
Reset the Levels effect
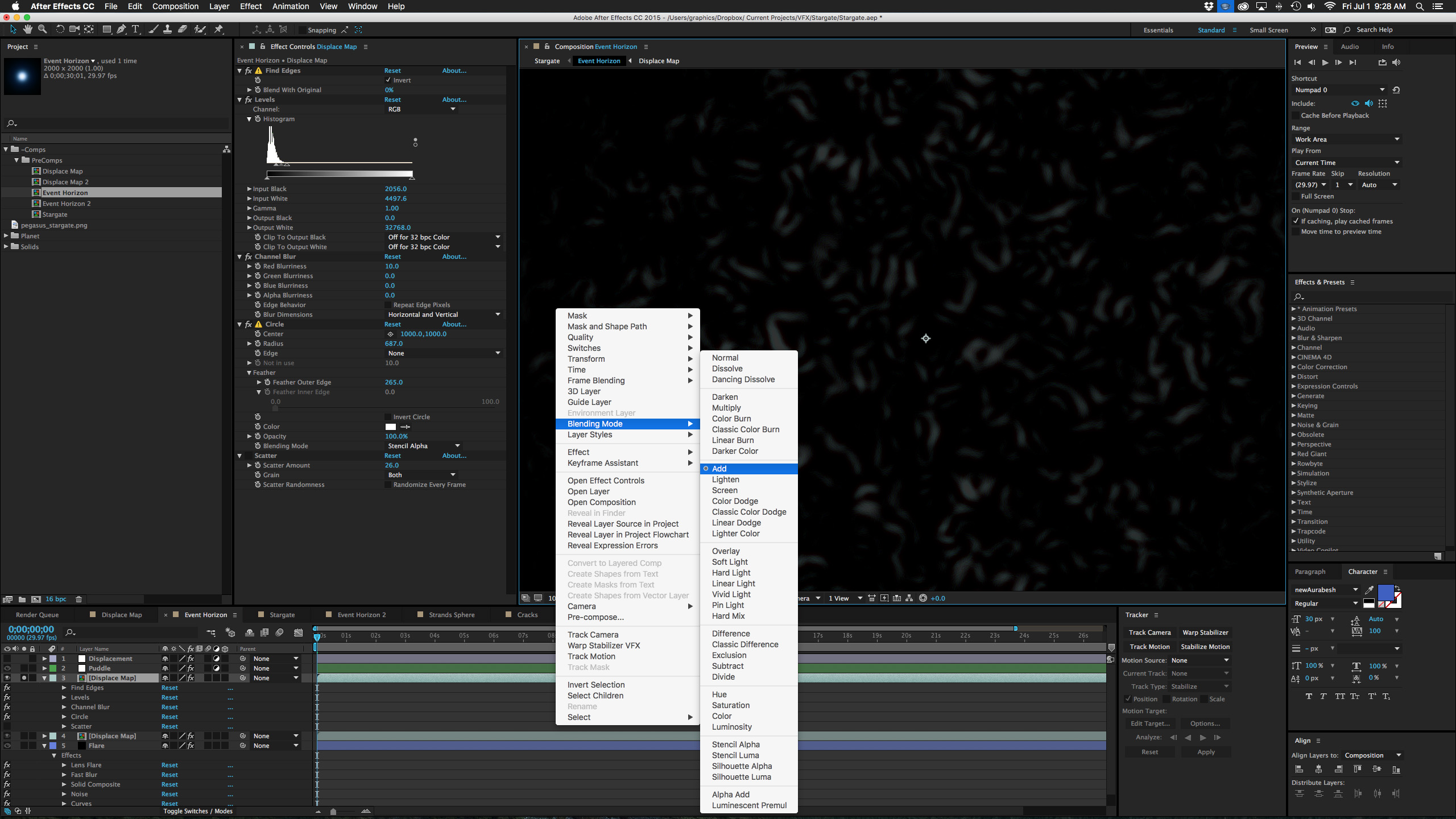(392, 100)
